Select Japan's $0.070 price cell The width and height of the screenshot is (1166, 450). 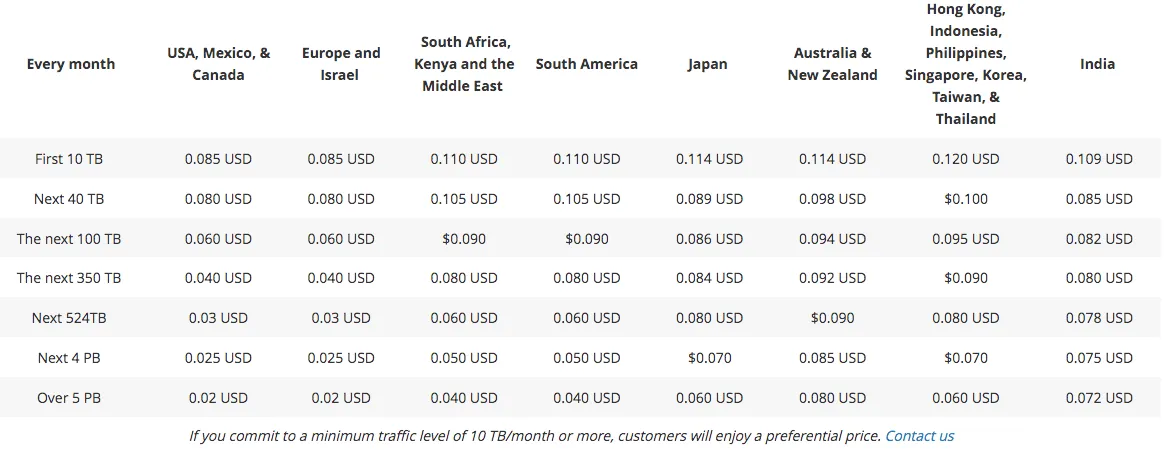click(x=709, y=358)
